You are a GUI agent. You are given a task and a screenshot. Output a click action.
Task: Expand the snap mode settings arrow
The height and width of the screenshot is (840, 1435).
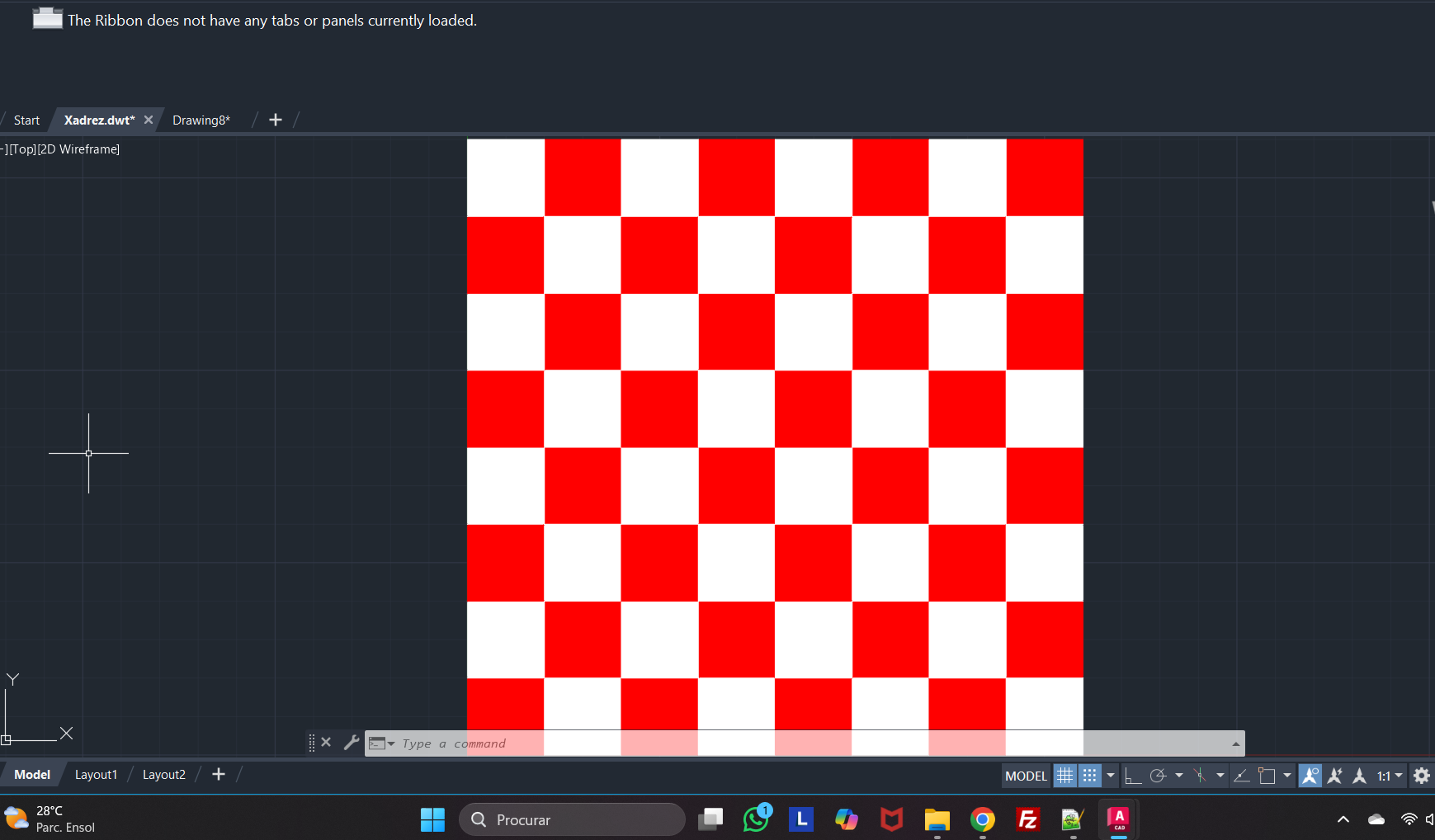(x=1111, y=776)
